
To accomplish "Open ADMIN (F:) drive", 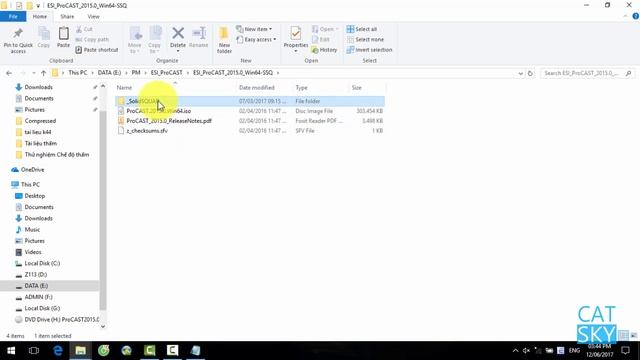I will tap(38, 297).
